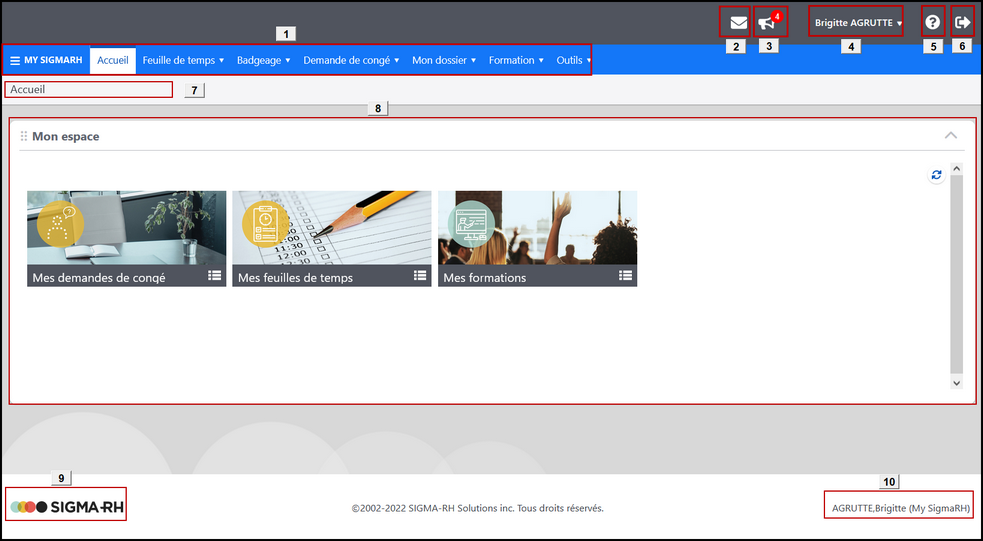
Task: Click list icon on Mes feuilles de temps
Action: [x=420, y=276]
